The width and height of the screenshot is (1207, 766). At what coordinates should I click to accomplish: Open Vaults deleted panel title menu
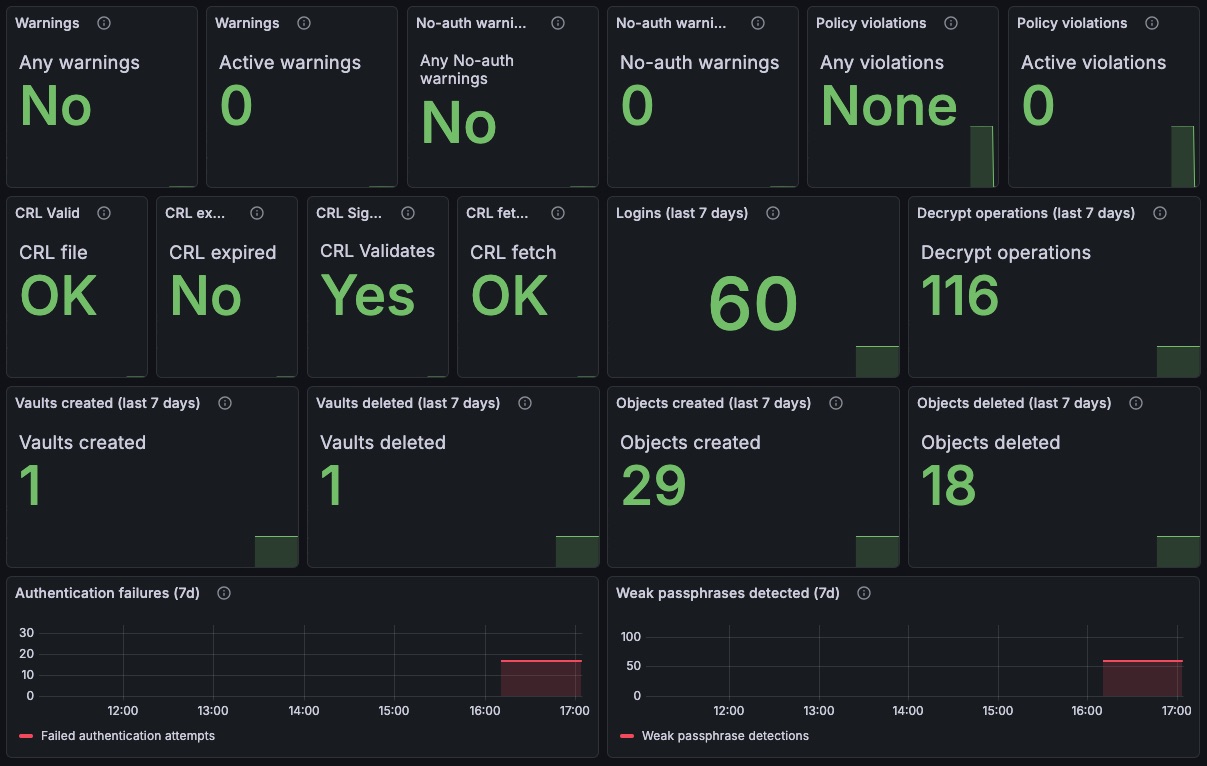tap(408, 403)
